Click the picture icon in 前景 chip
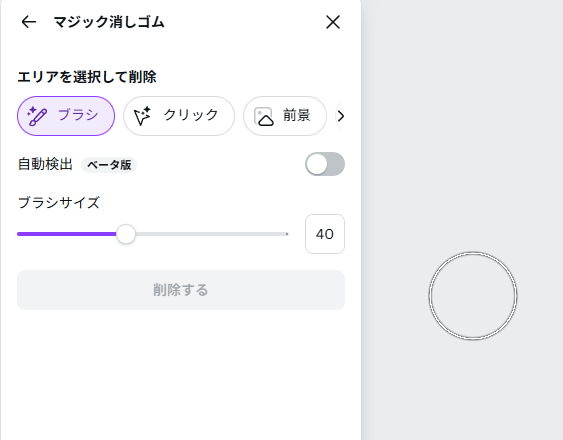Image resolution: width=563 pixels, height=440 pixels. [x=264, y=116]
